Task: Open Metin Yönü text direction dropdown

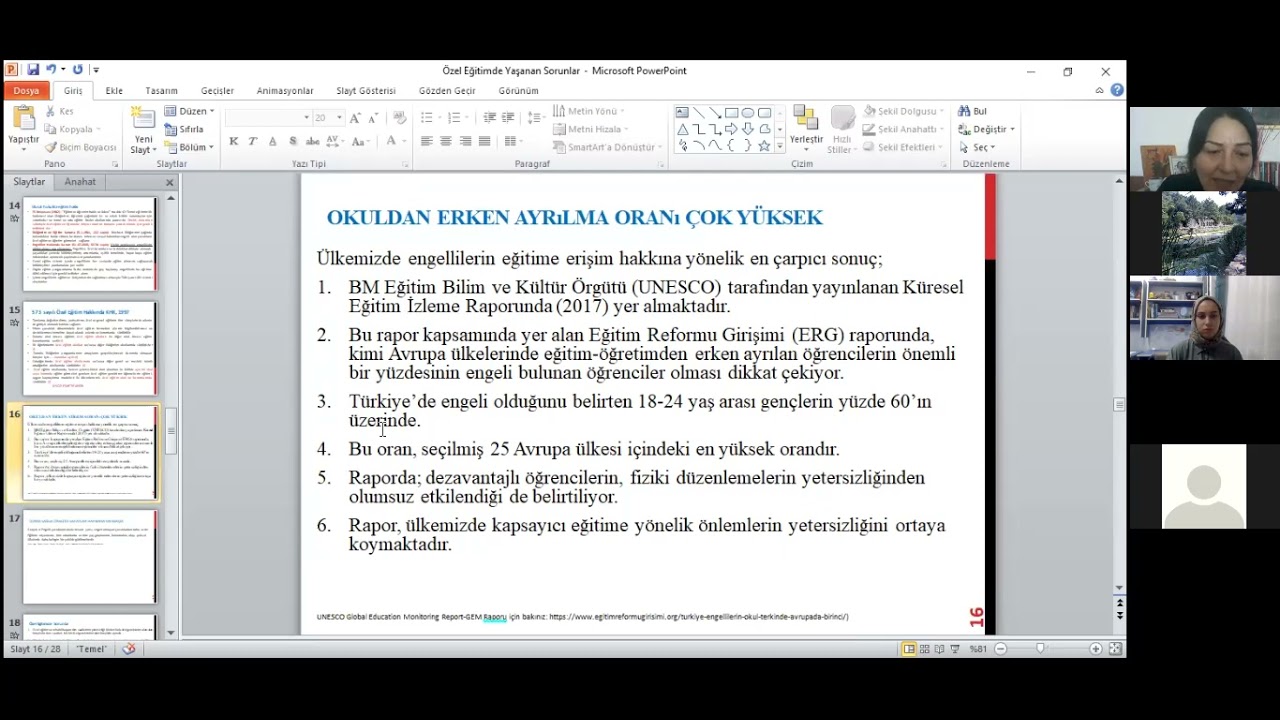Action: pyautogui.click(x=589, y=111)
